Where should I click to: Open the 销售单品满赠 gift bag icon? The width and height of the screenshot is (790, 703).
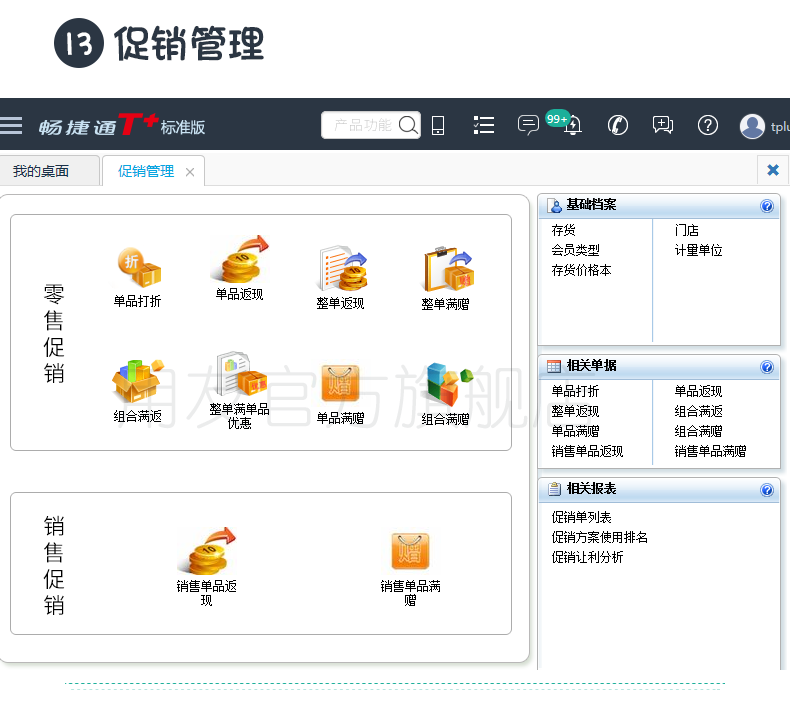pyautogui.click(x=410, y=551)
